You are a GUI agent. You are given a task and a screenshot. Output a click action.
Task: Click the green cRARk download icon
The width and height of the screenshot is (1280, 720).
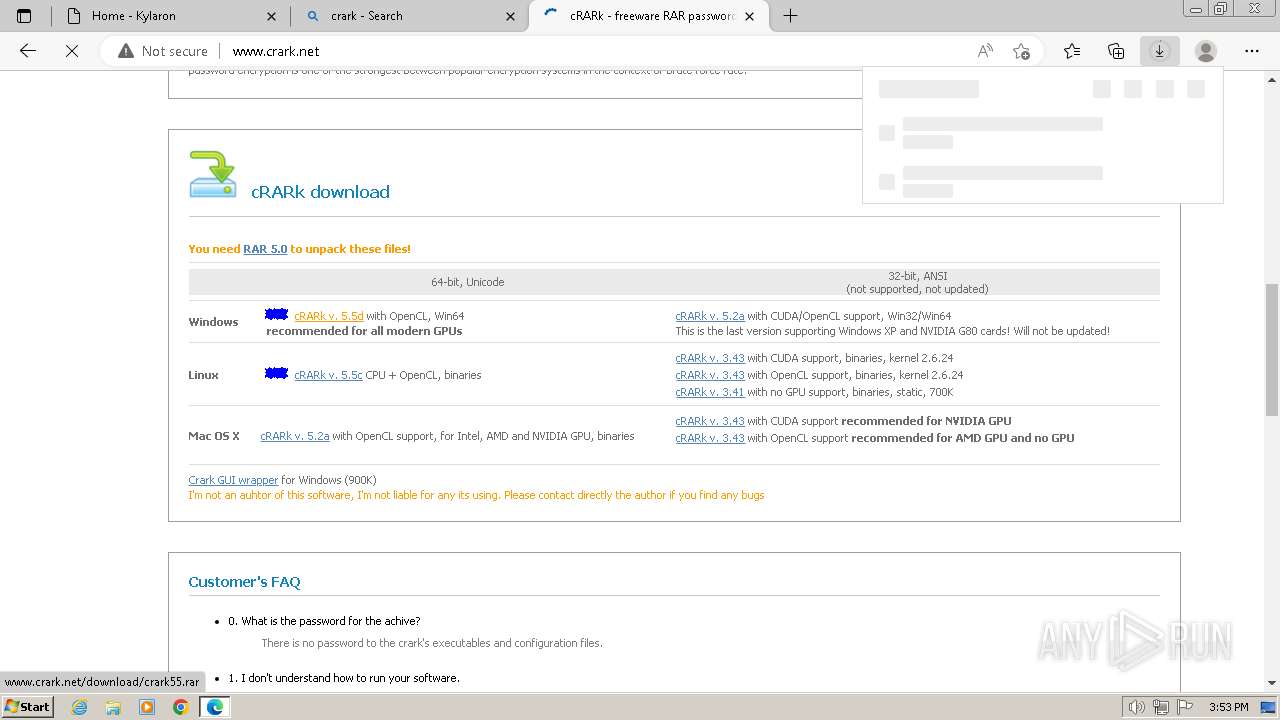213,174
